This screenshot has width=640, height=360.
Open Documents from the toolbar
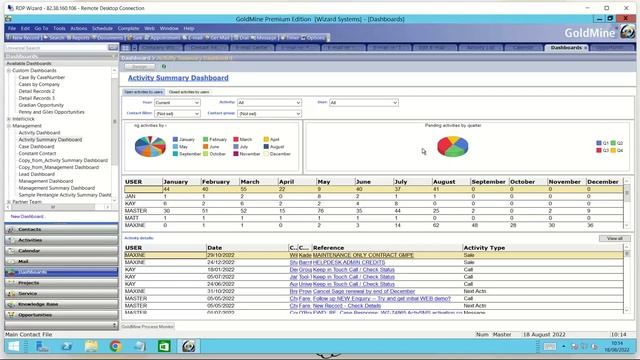(107, 38)
